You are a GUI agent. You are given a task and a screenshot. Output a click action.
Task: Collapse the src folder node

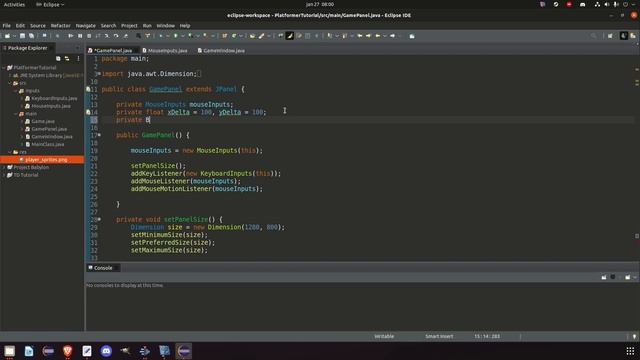point(10,83)
